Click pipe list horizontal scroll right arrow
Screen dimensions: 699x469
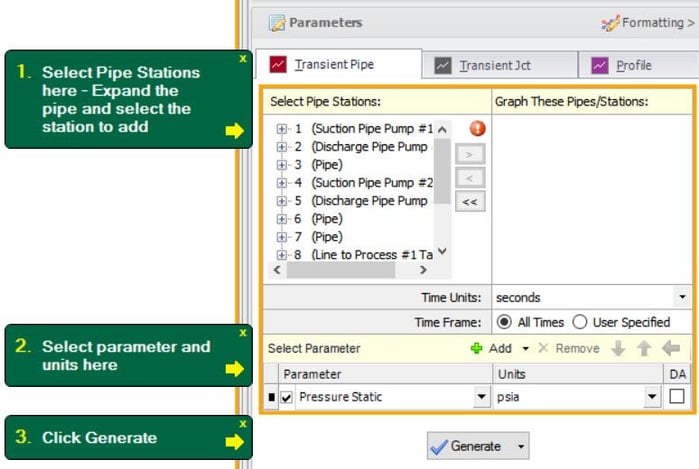(x=423, y=270)
